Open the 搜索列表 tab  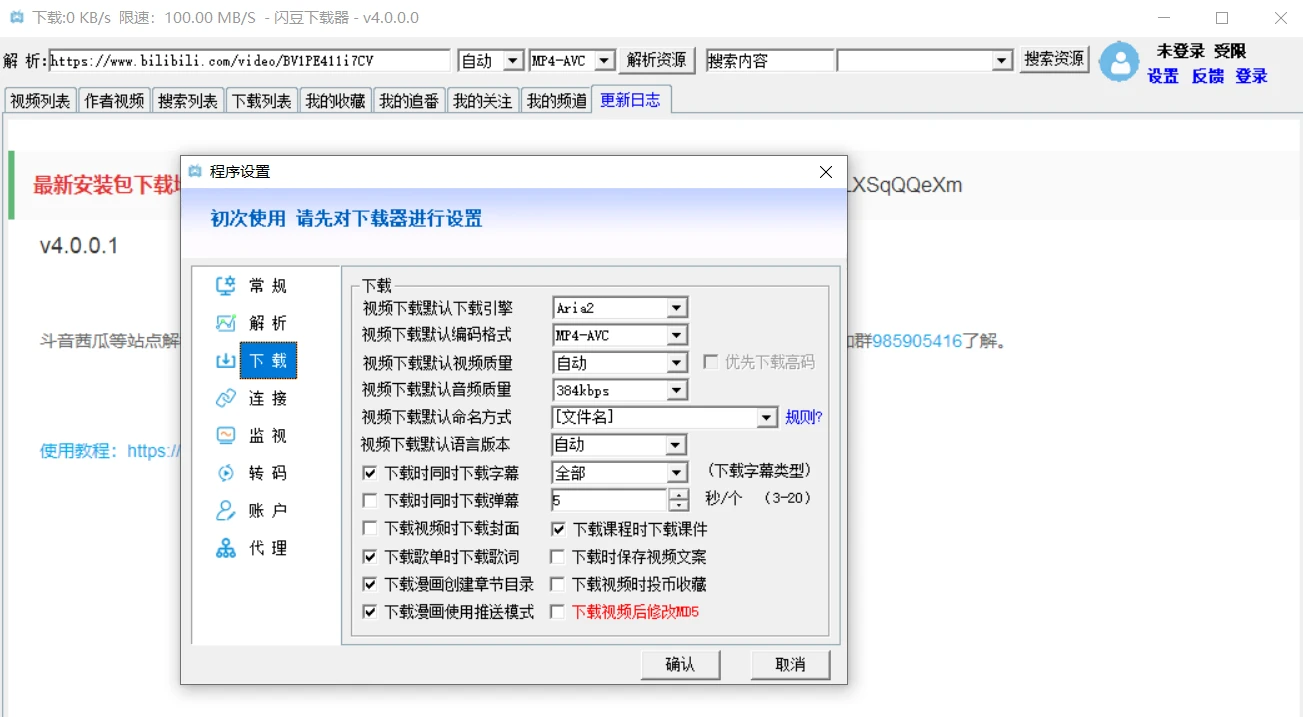point(188,101)
